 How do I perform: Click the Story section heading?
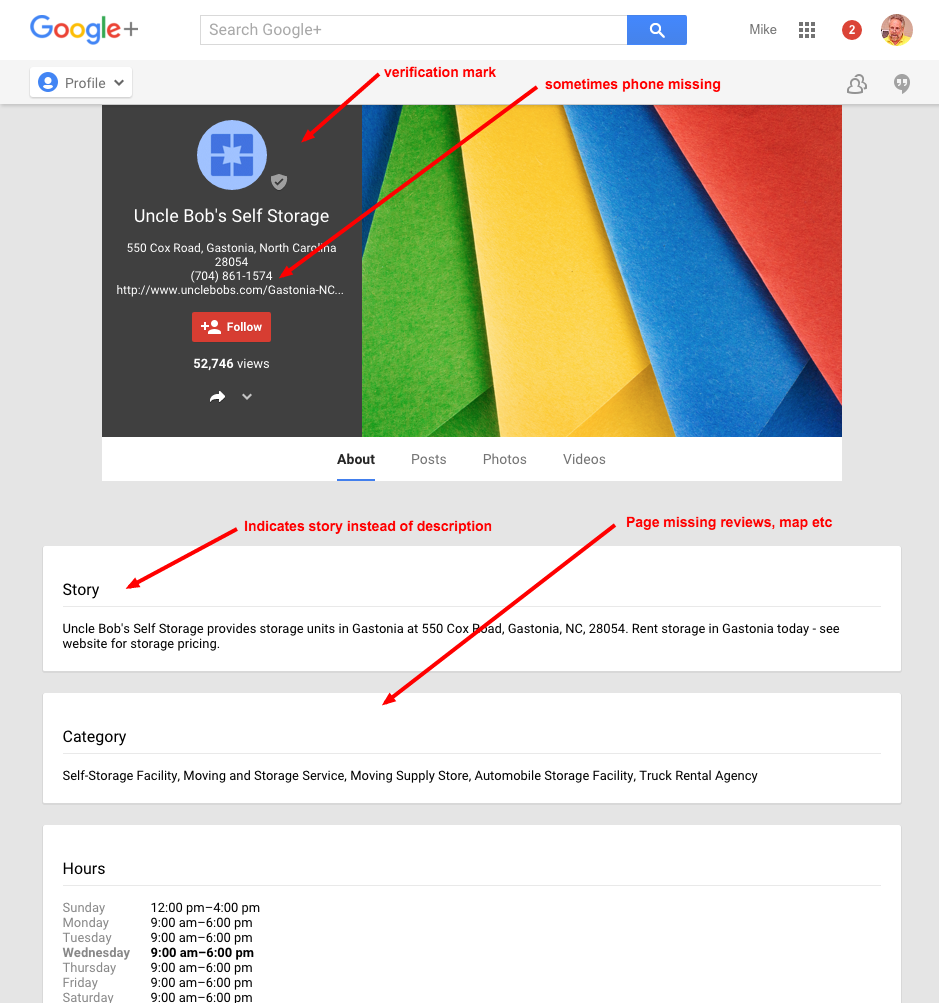81,590
